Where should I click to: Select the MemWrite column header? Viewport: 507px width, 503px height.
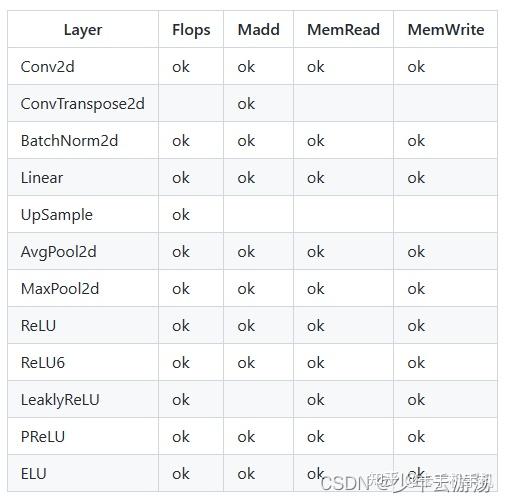[446, 30]
